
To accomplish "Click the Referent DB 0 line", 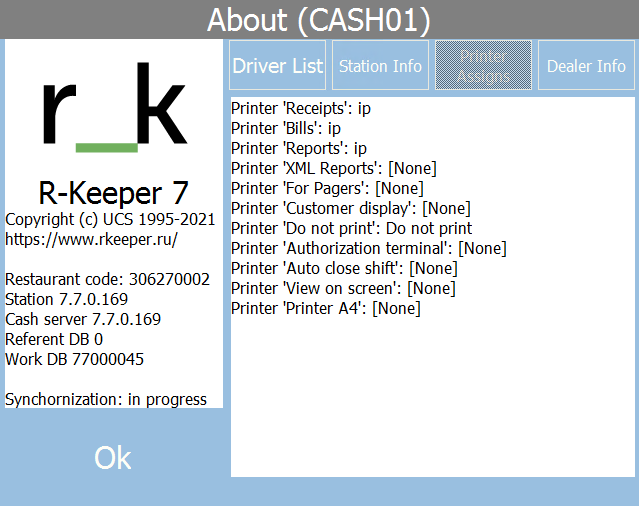I will click(x=54, y=339).
